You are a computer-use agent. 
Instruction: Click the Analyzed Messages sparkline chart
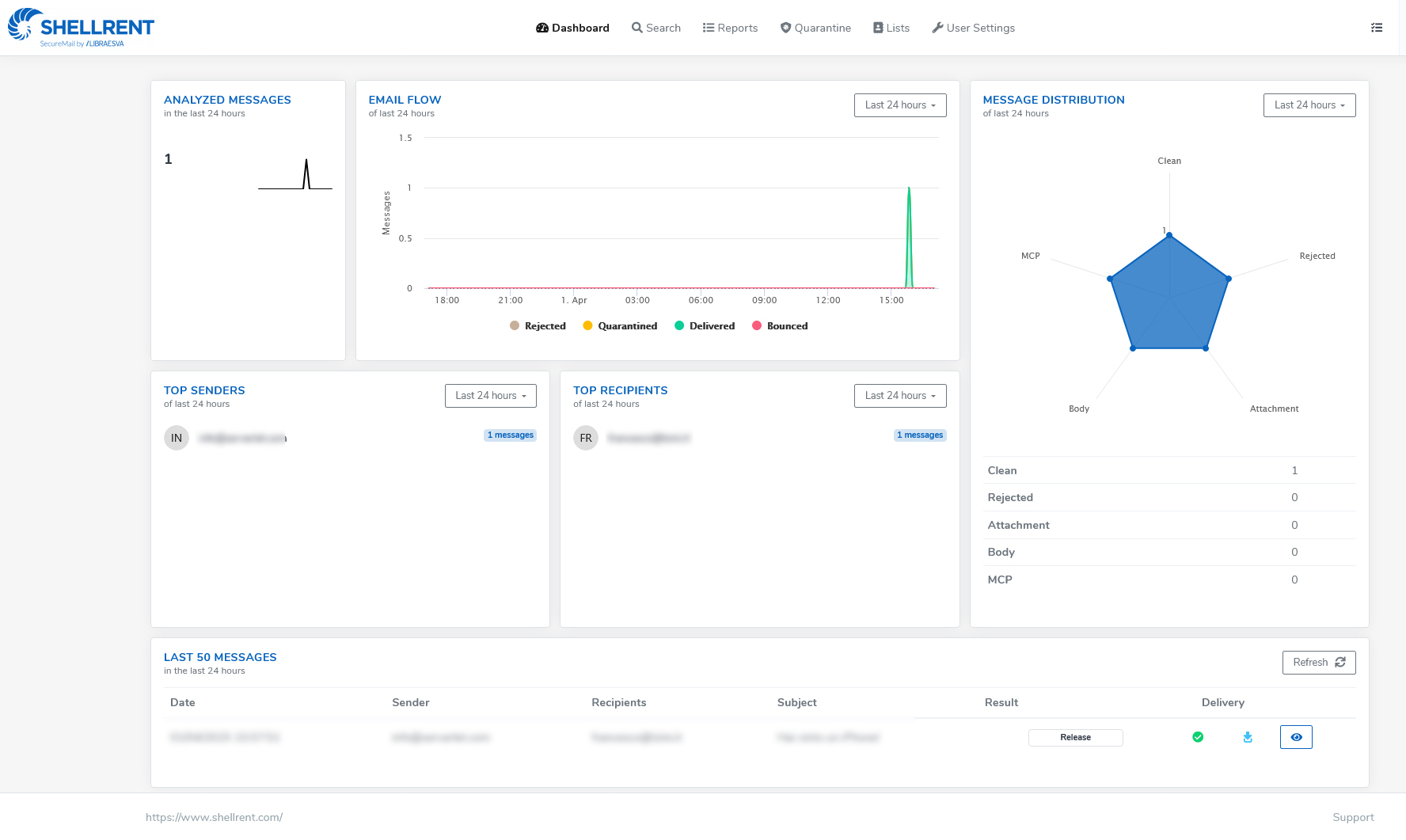click(295, 174)
